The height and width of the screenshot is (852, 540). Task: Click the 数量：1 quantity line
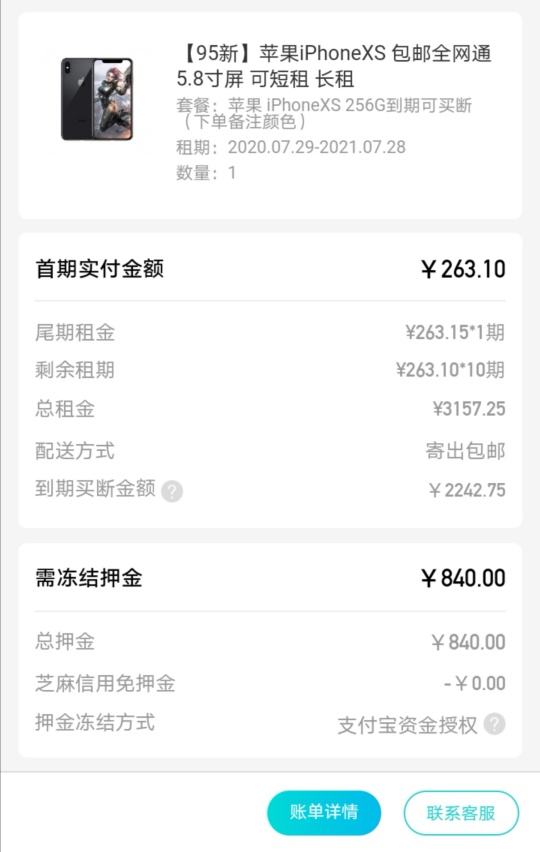pyautogui.click(x=206, y=173)
